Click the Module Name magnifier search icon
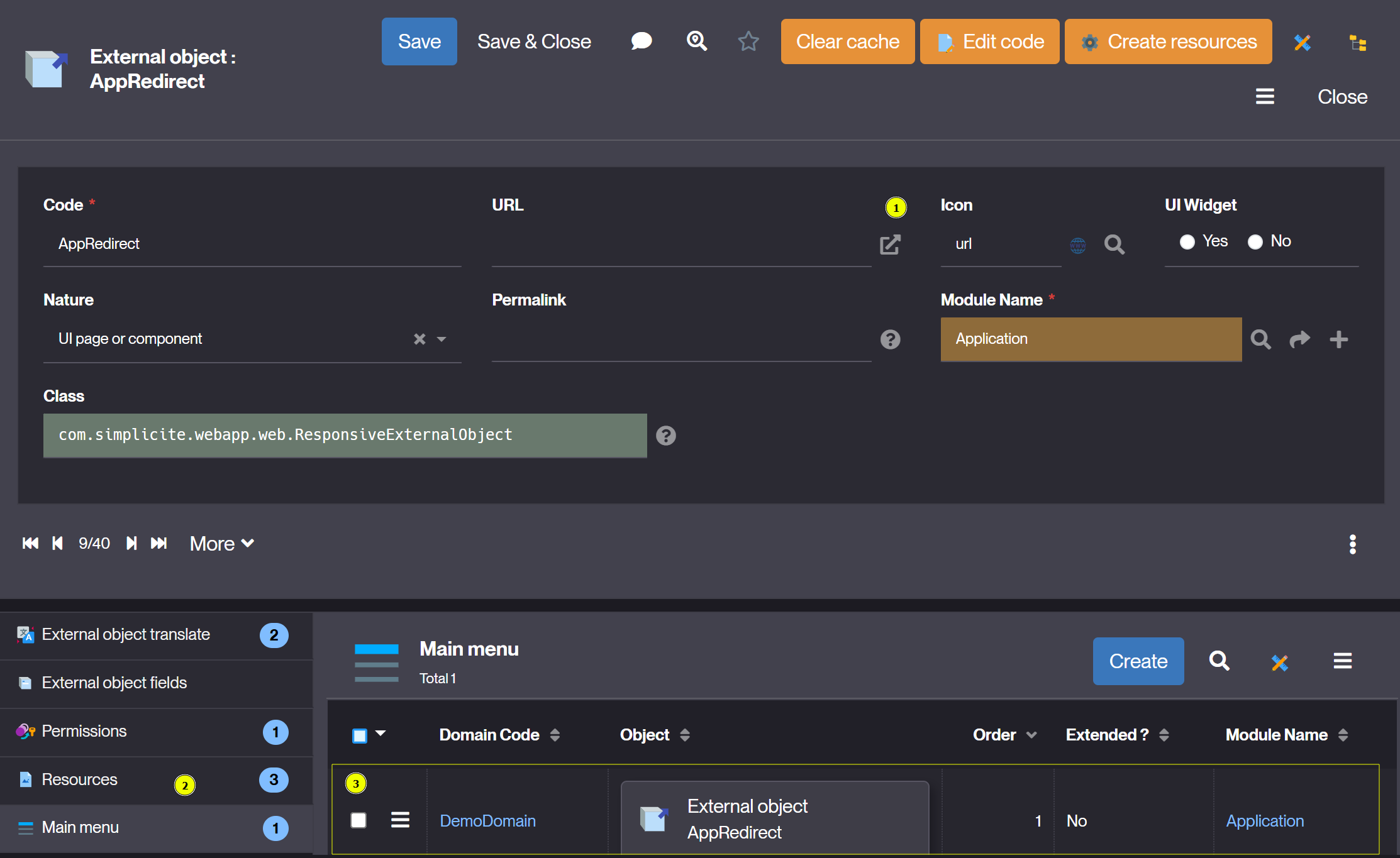This screenshot has height=858, width=1400. [x=1260, y=339]
